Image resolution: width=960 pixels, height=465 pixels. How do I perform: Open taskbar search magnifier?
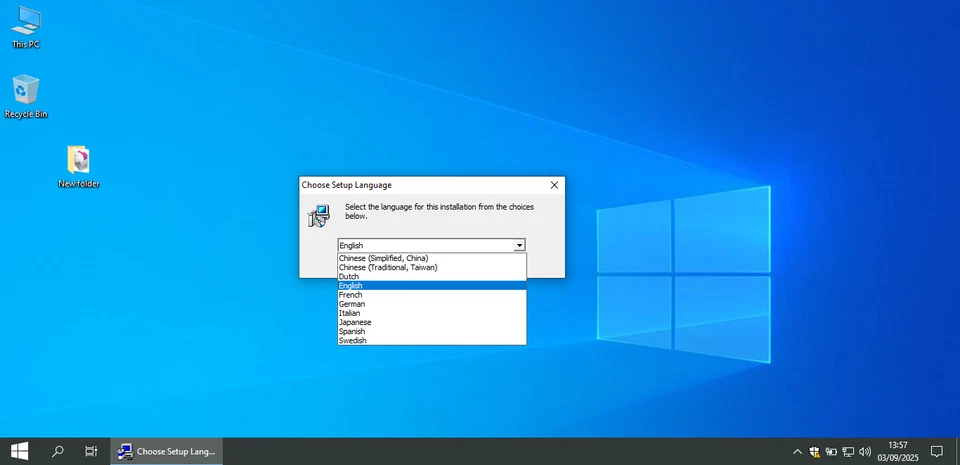57,451
